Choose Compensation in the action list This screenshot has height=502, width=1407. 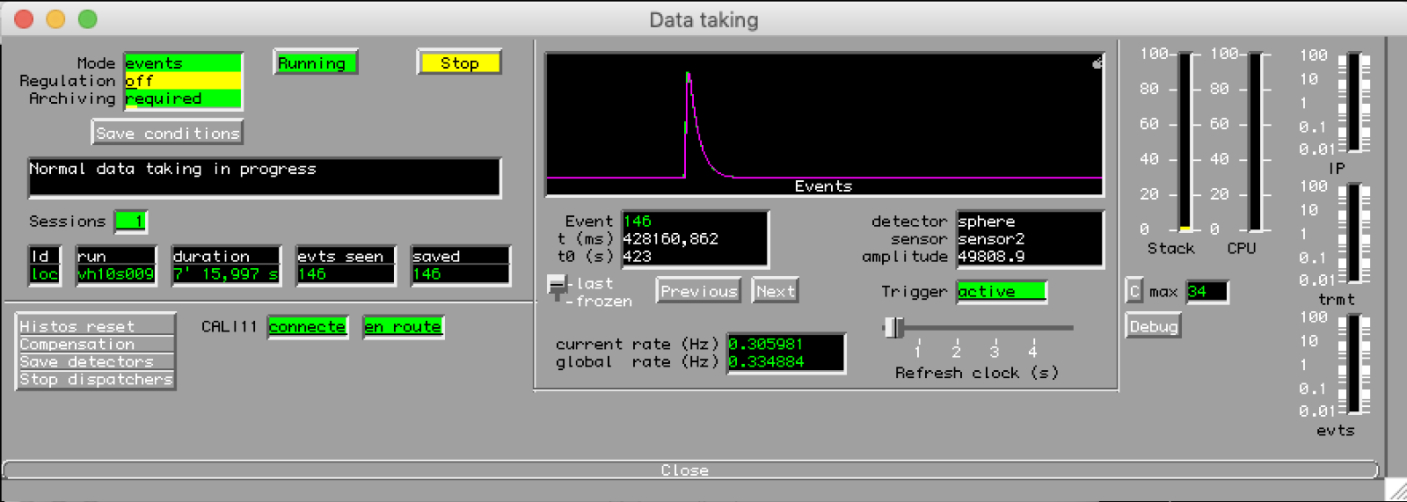click(x=96, y=344)
